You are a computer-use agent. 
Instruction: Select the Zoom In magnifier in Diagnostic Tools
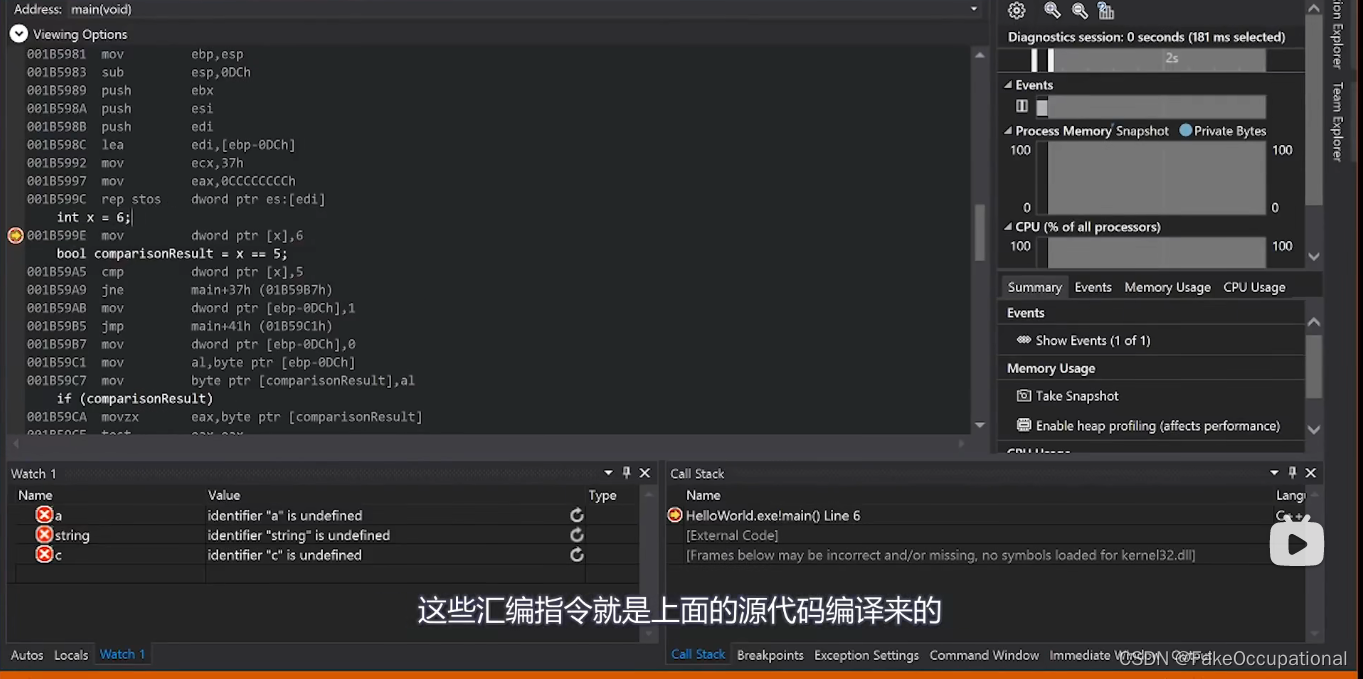point(1051,10)
